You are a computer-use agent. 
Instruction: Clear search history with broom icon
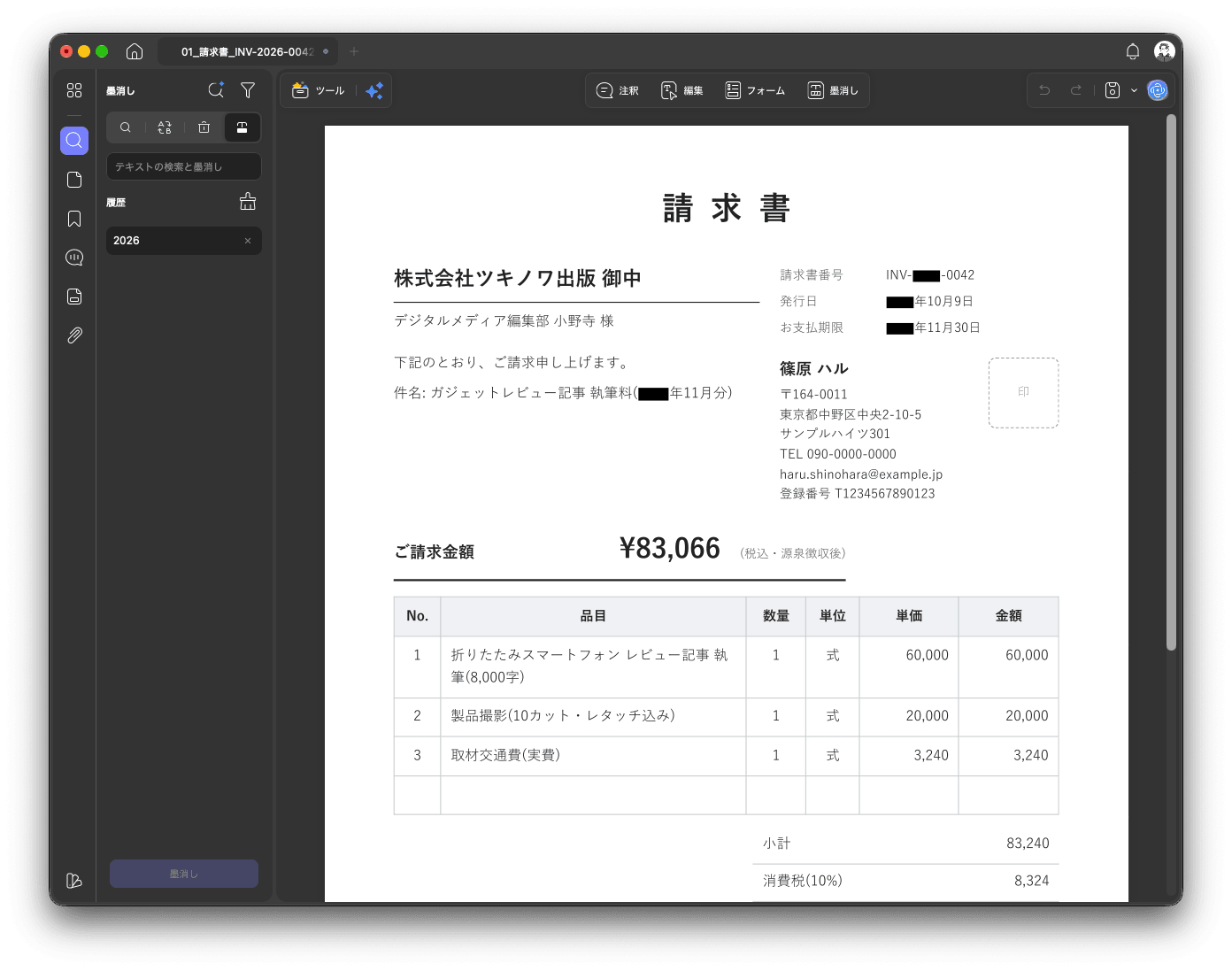coord(248,202)
